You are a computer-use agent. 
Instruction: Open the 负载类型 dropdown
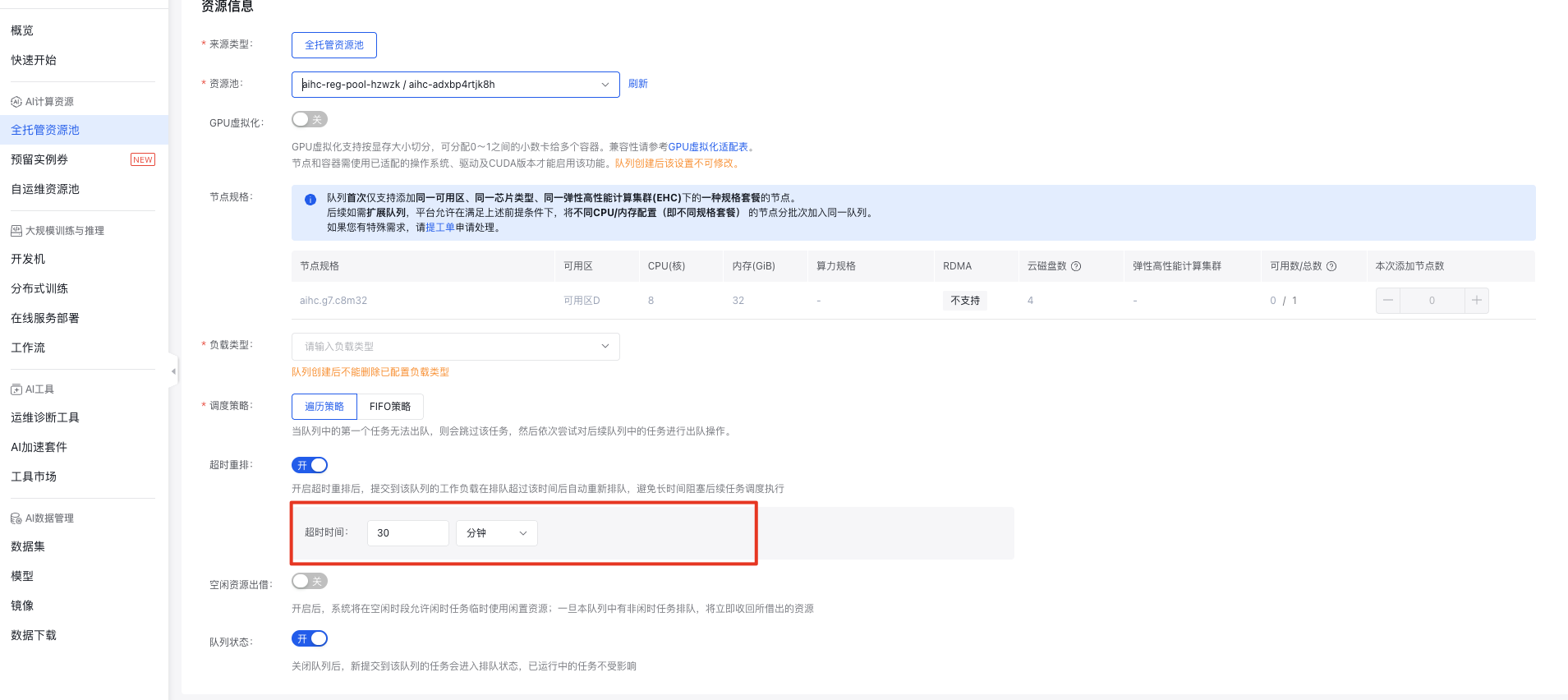click(x=456, y=347)
